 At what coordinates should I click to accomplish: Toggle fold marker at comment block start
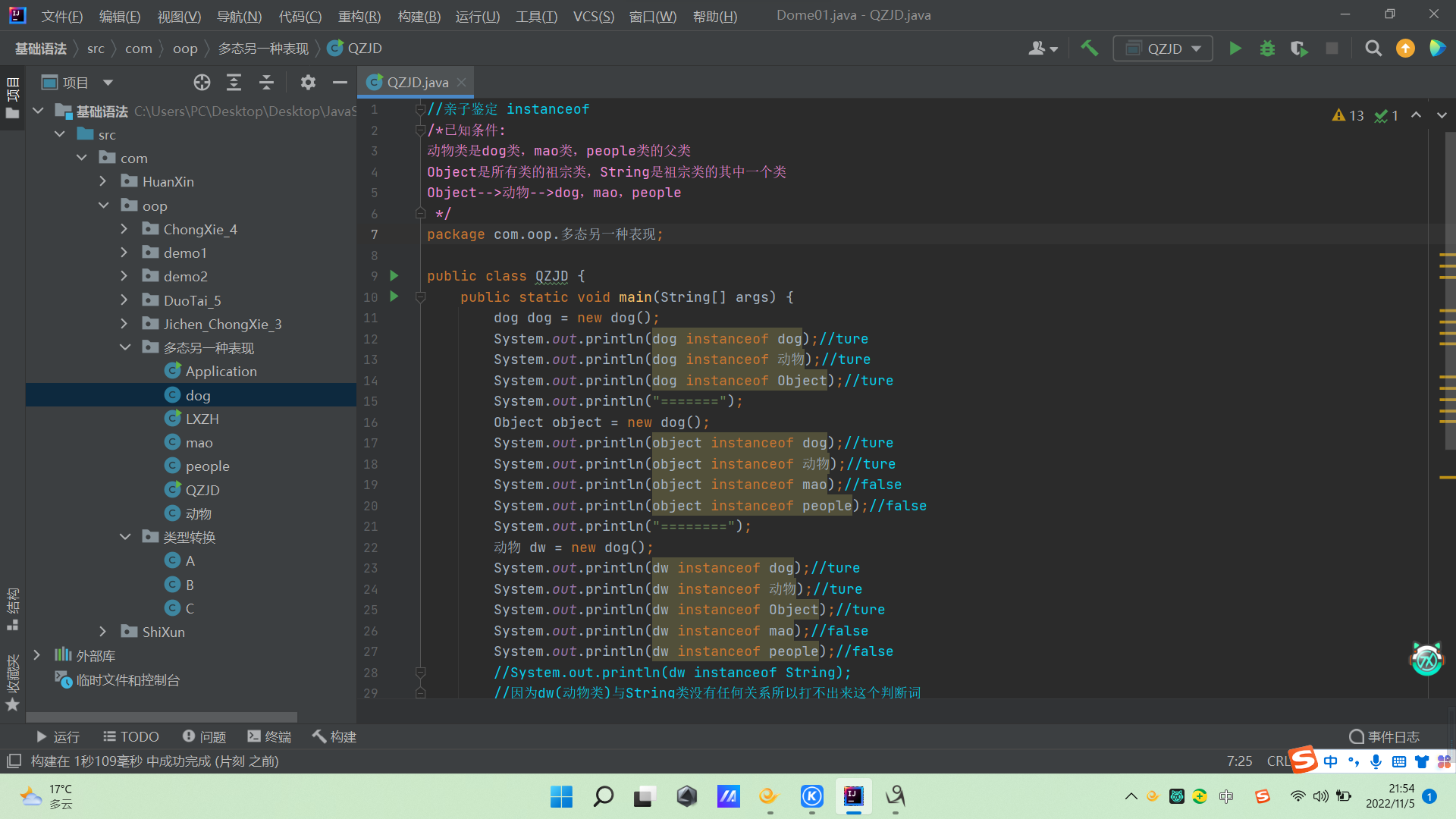pyautogui.click(x=420, y=130)
